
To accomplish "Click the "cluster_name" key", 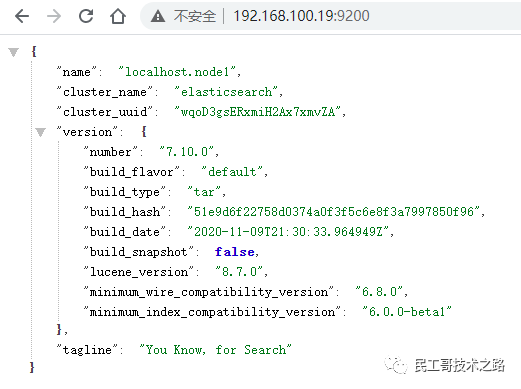I will [x=105, y=92].
